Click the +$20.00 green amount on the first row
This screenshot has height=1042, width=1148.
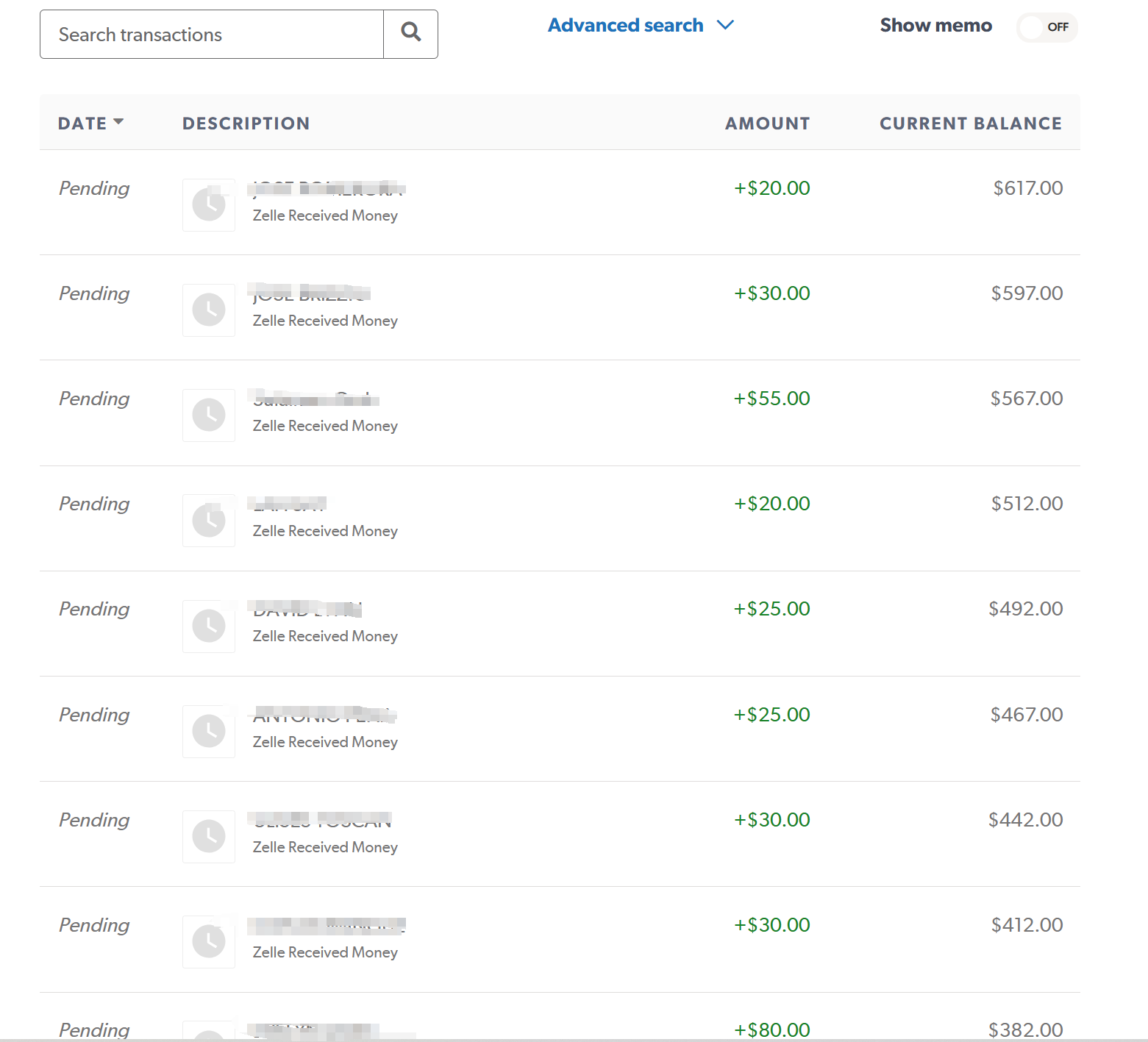(x=771, y=188)
